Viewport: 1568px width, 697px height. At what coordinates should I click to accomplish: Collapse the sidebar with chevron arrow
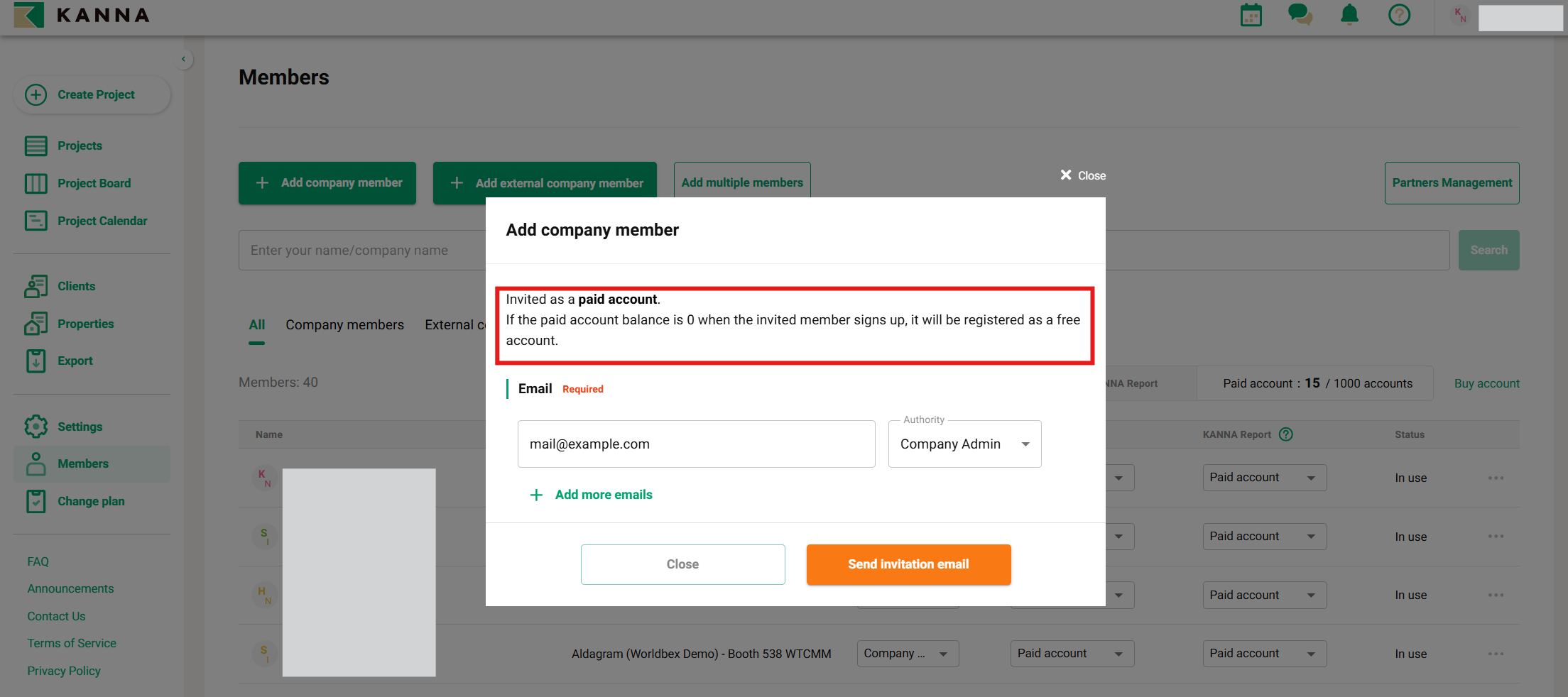[183, 59]
